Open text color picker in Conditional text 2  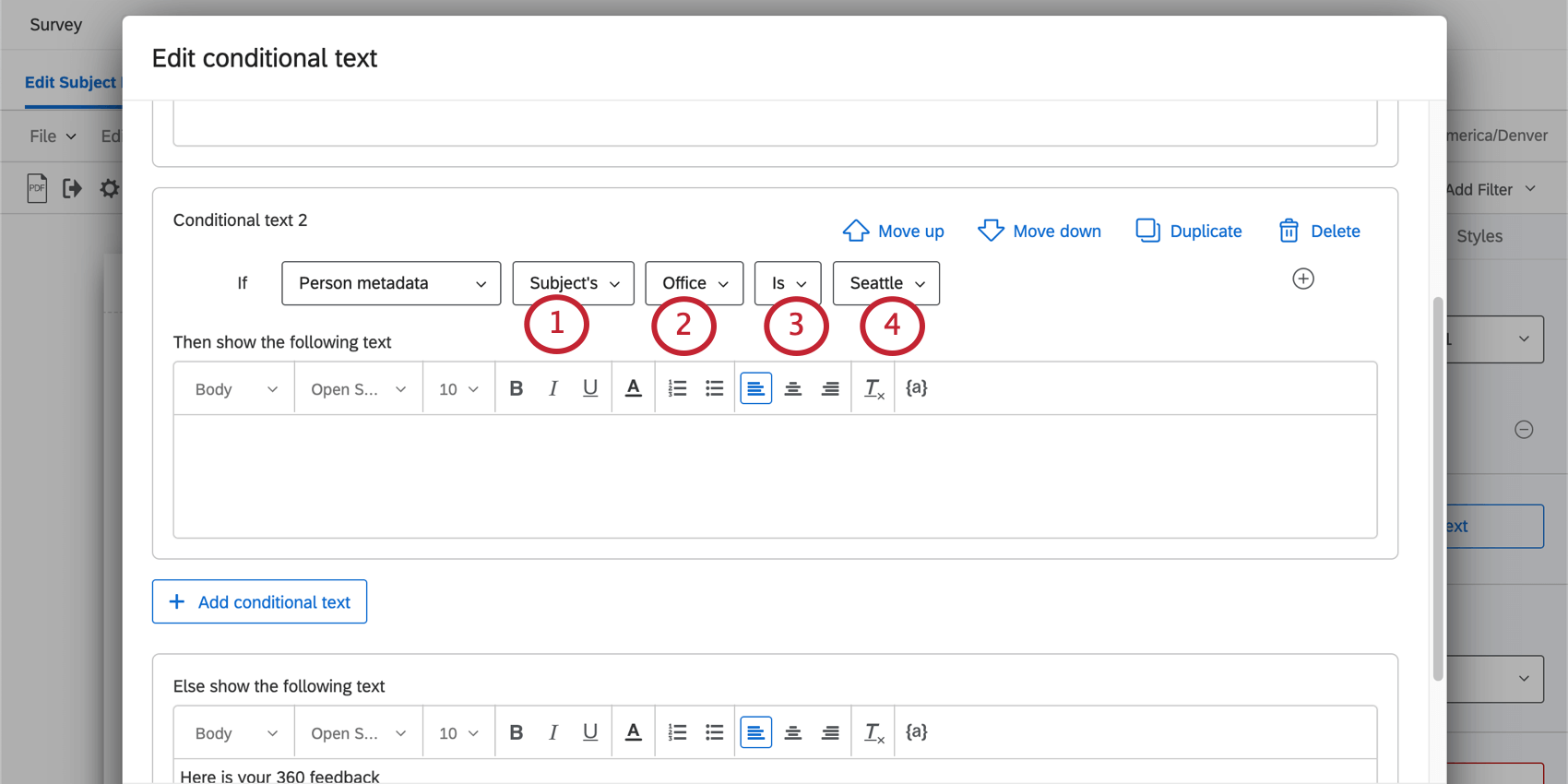[x=634, y=388]
